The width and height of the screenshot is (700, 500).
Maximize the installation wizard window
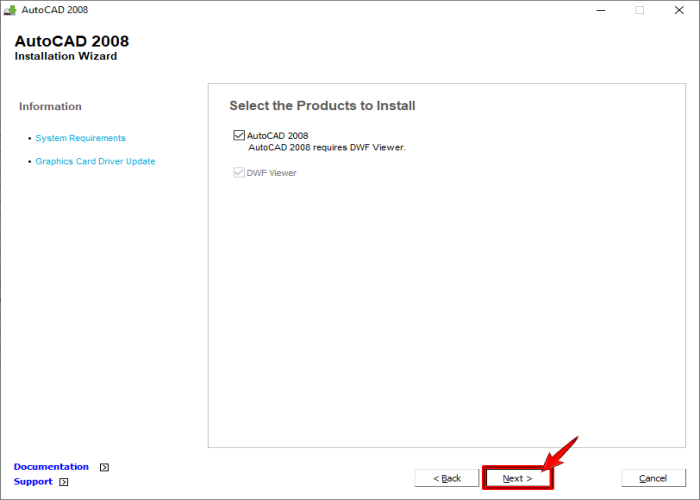[x=639, y=10]
